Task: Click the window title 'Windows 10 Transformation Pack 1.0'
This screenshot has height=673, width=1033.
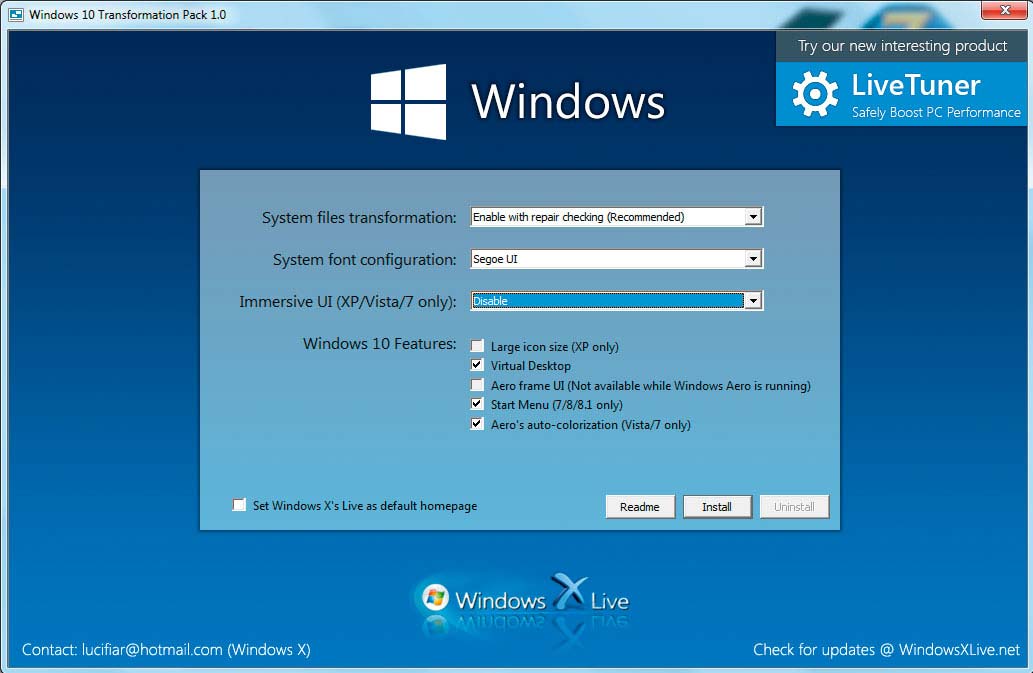Action: point(128,14)
